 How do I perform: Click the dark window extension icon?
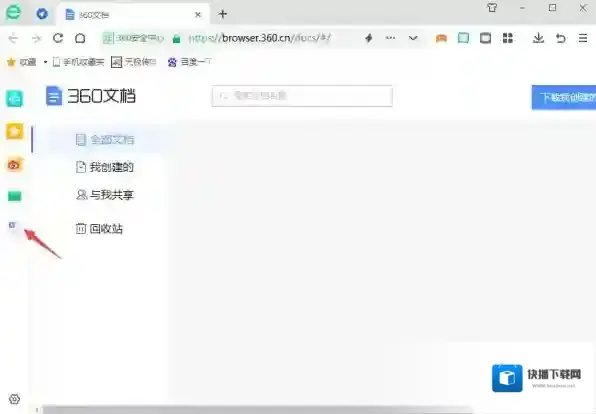(485, 38)
